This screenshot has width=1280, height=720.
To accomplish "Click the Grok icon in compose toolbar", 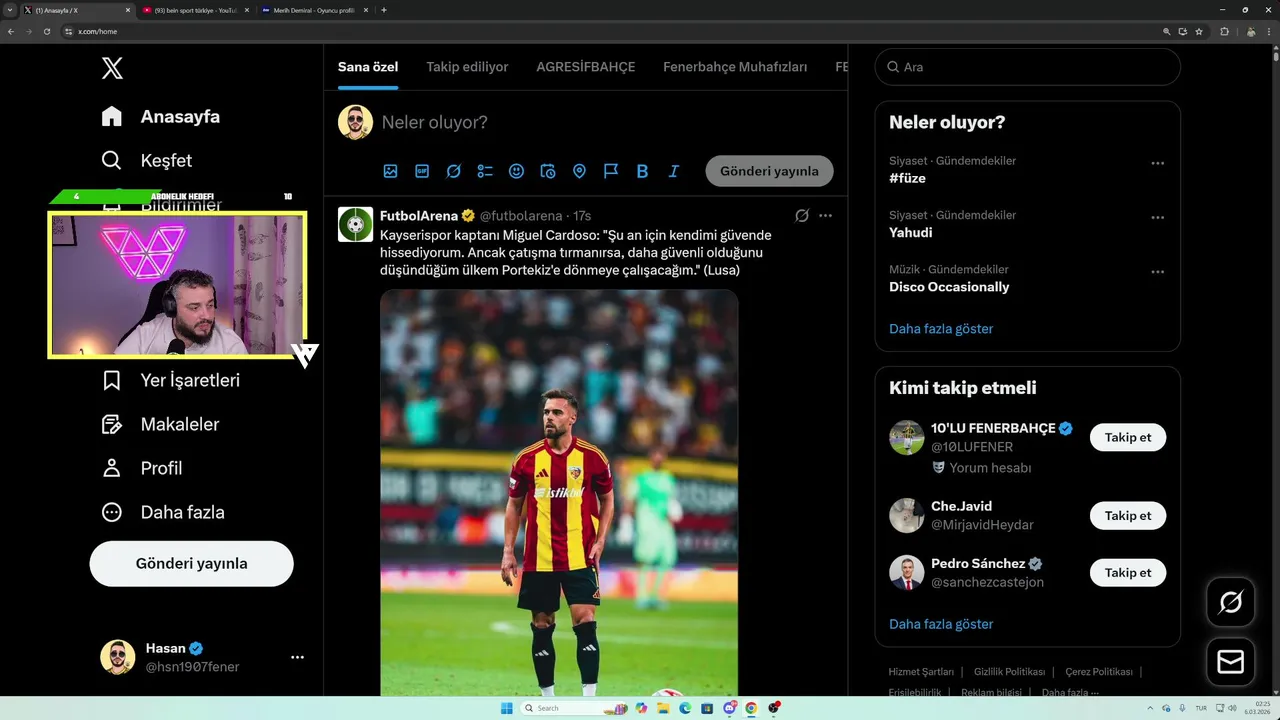I will click(x=453, y=171).
